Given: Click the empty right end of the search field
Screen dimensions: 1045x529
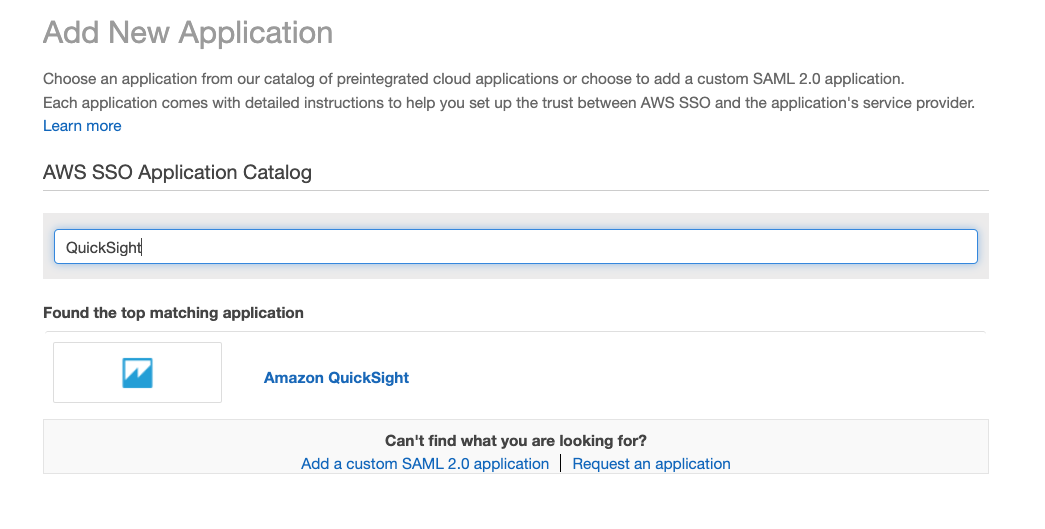Looking at the screenshot, I should click(900, 247).
